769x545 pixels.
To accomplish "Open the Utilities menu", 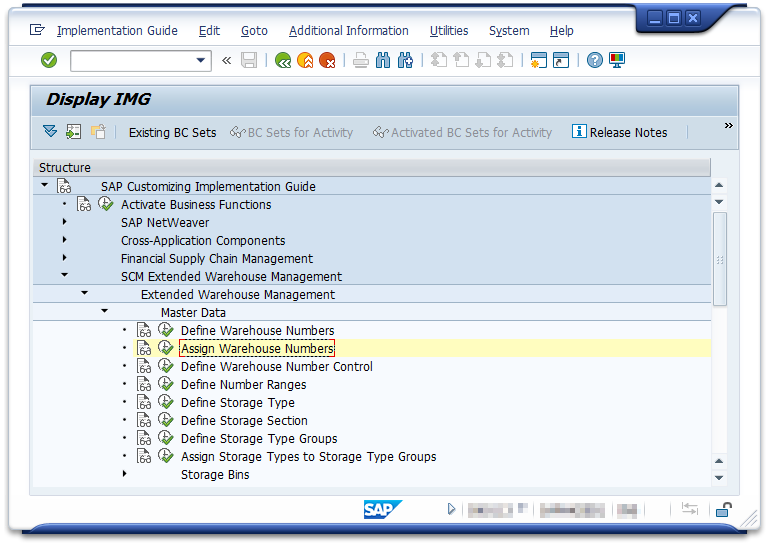I will (x=449, y=31).
